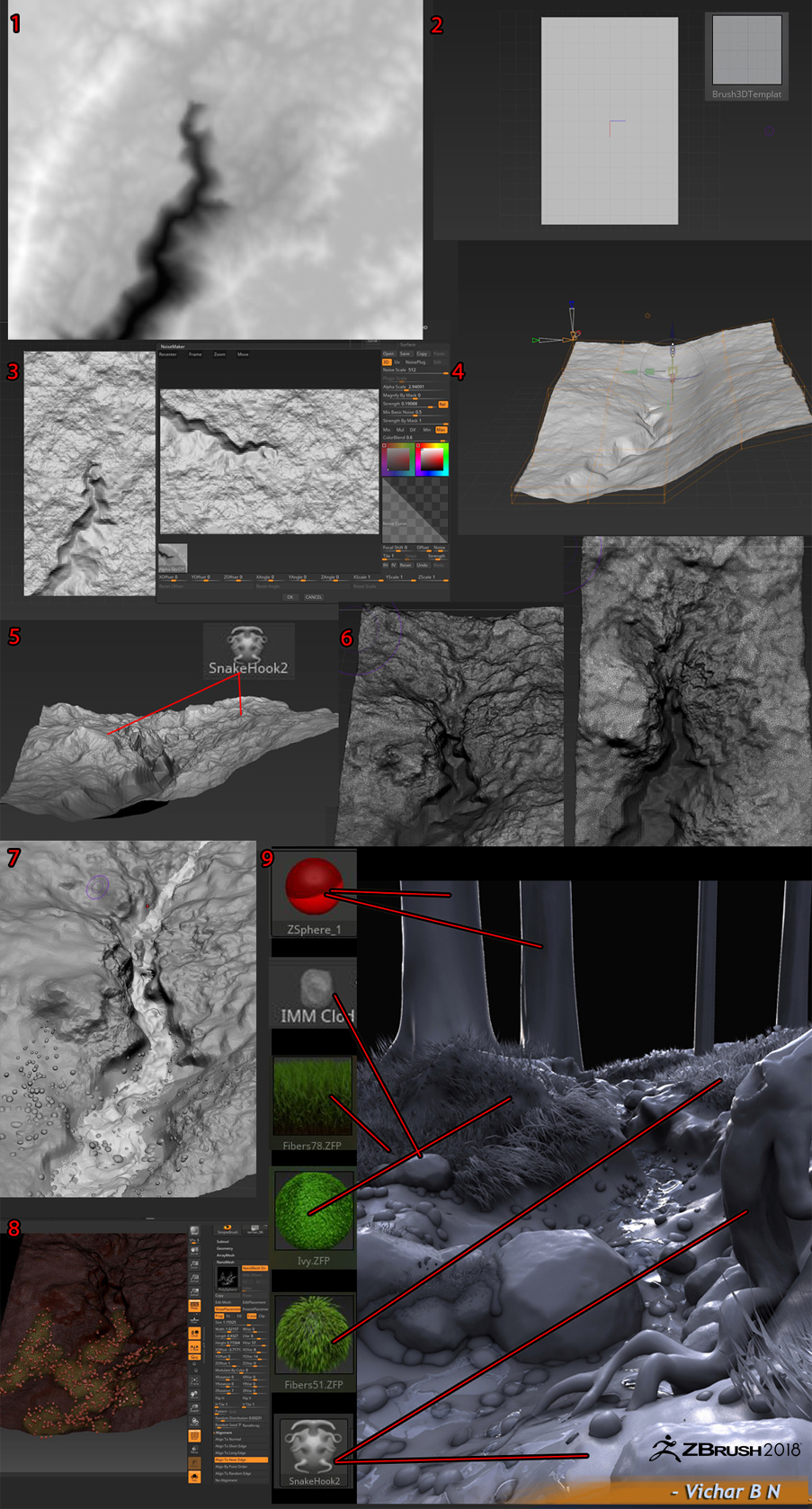812x1509 pixels.
Task: Click the Reset button in NoiseMaker
Action: [x=405, y=565]
